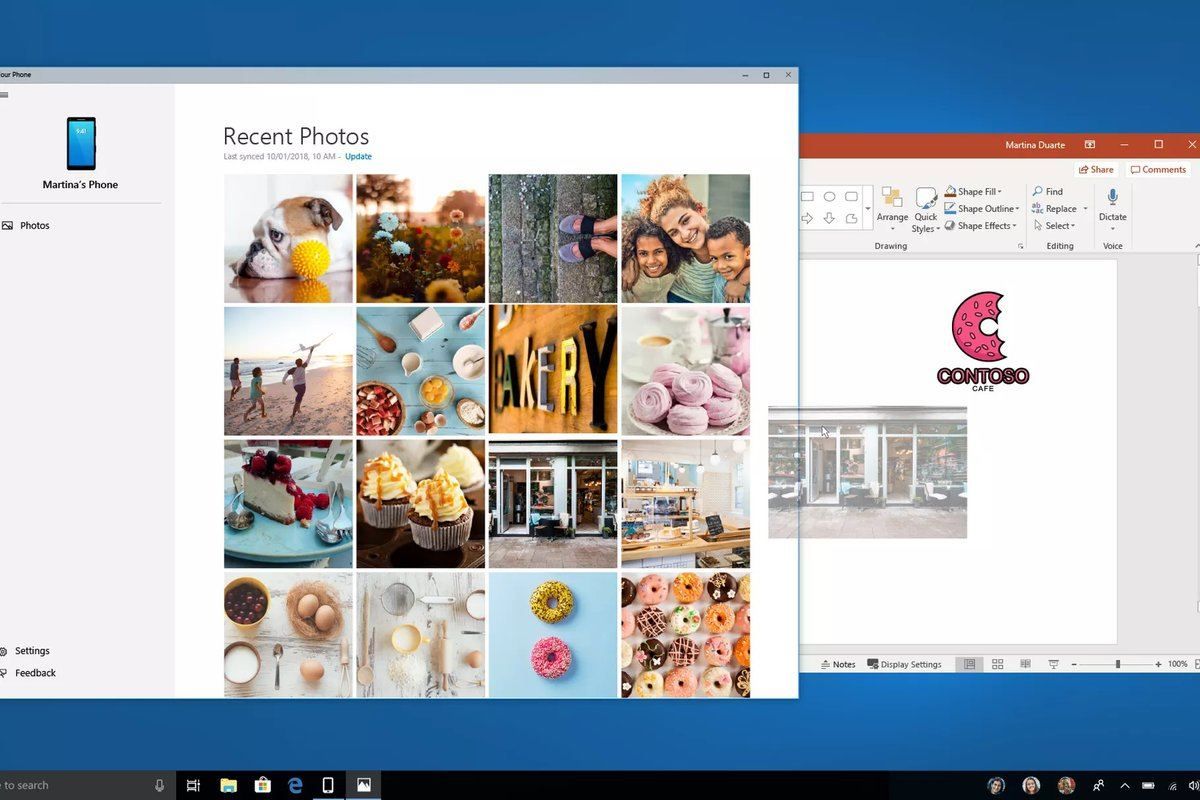Select the oval shape in shapes gallery
The image size is (1200, 800).
(829, 197)
